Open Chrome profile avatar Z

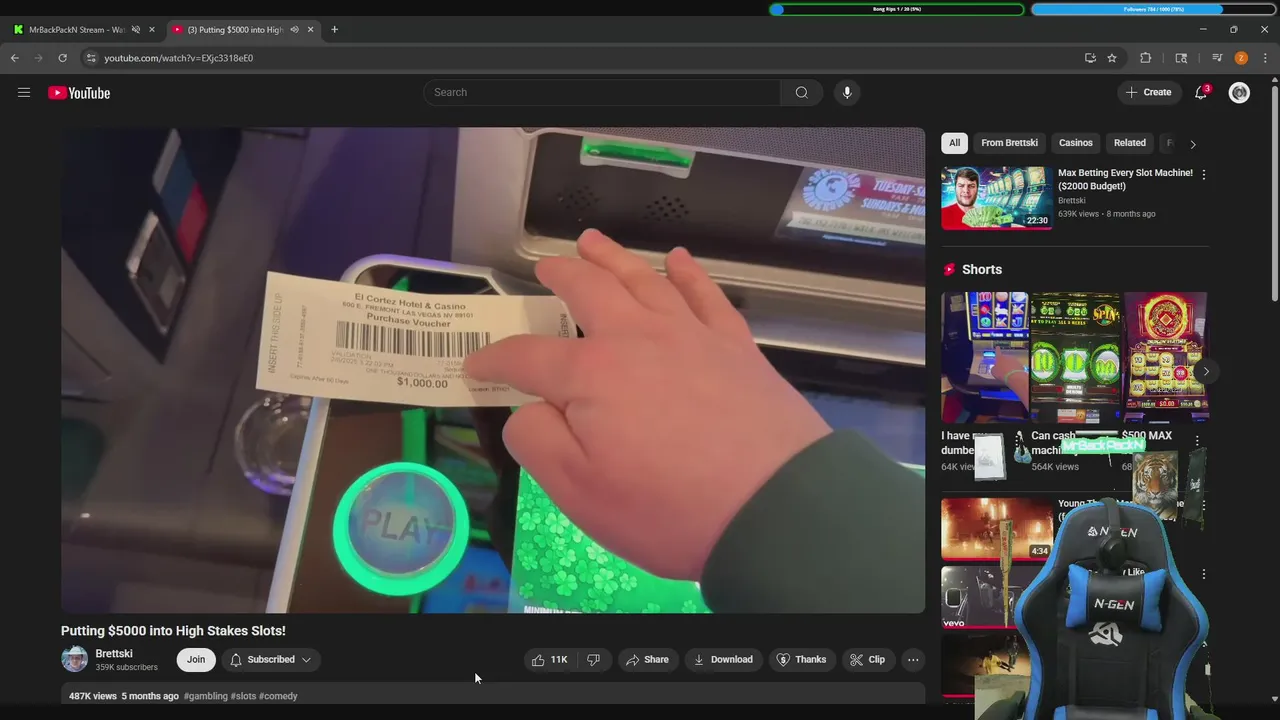pyautogui.click(x=1241, y=58)
